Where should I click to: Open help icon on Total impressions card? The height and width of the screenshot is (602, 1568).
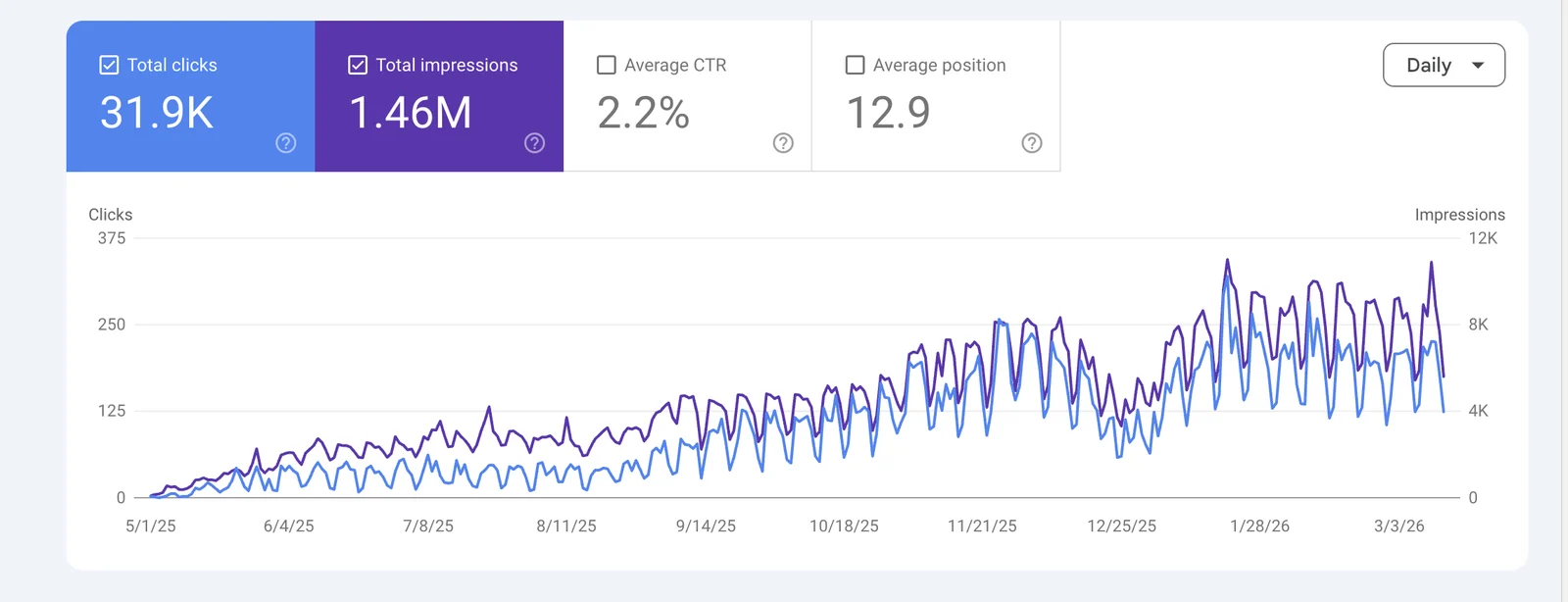tap(534, 143)
